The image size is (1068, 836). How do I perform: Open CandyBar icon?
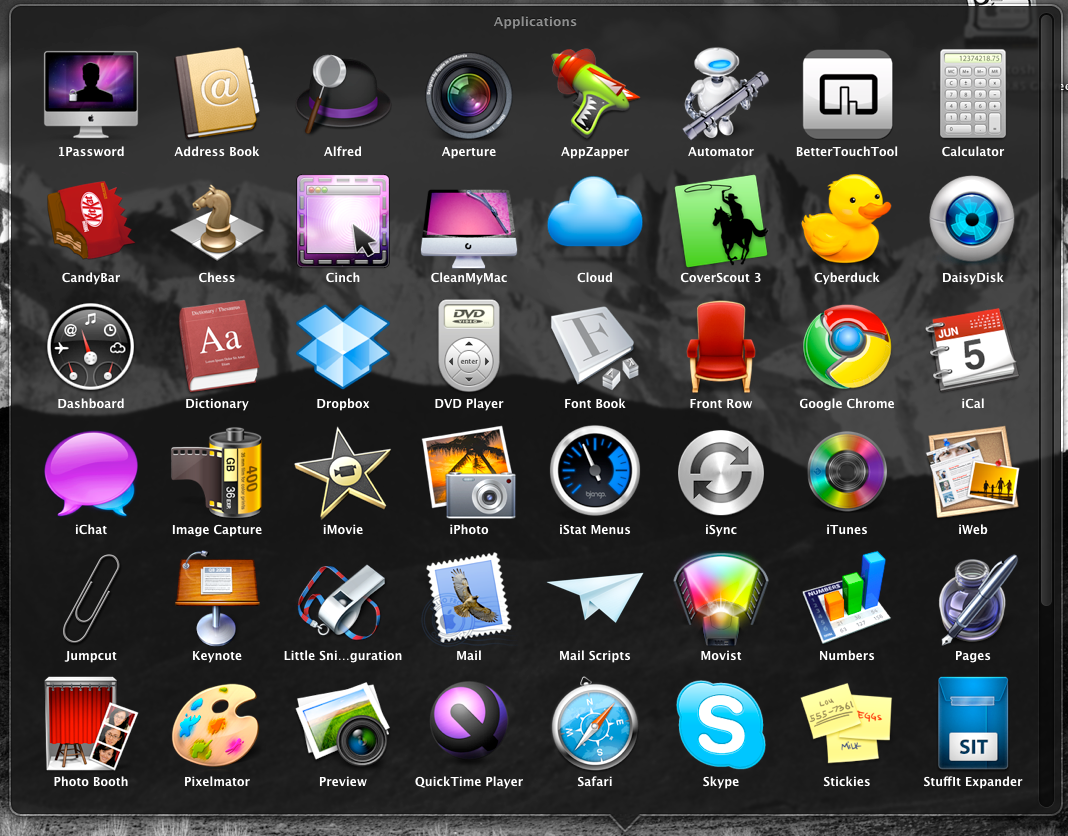pyautogui.click(x=89, y=221)
